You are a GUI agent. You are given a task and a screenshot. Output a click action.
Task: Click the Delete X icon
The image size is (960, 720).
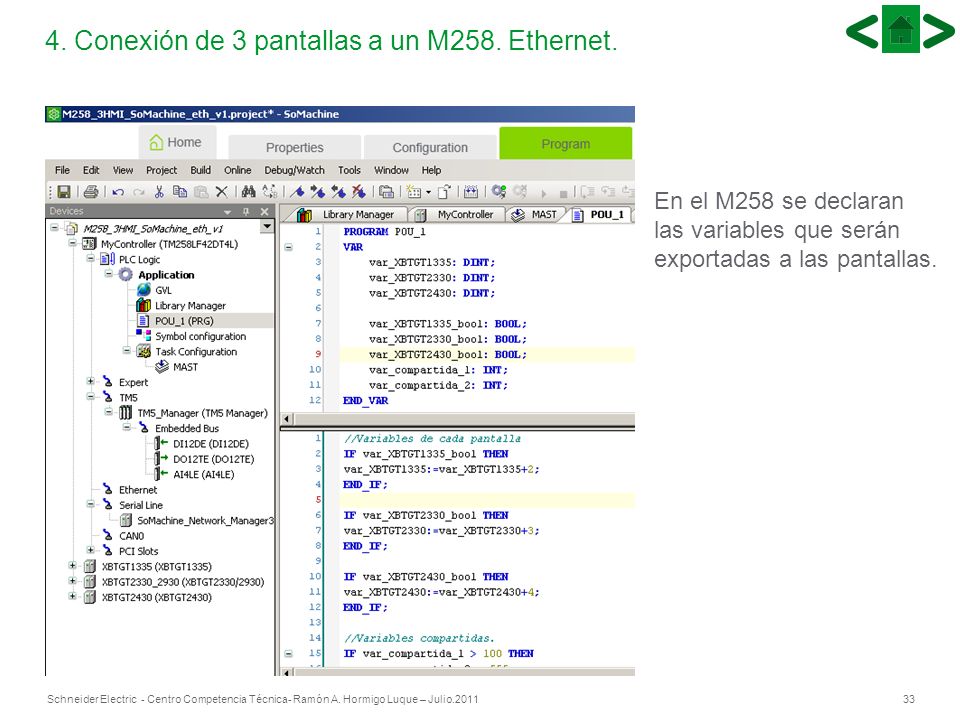coord(222,192)
